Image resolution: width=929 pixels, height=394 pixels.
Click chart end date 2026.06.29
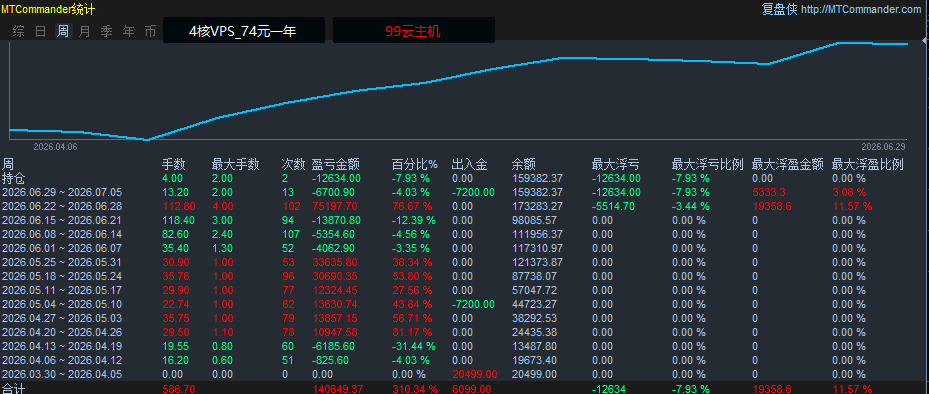883,146
